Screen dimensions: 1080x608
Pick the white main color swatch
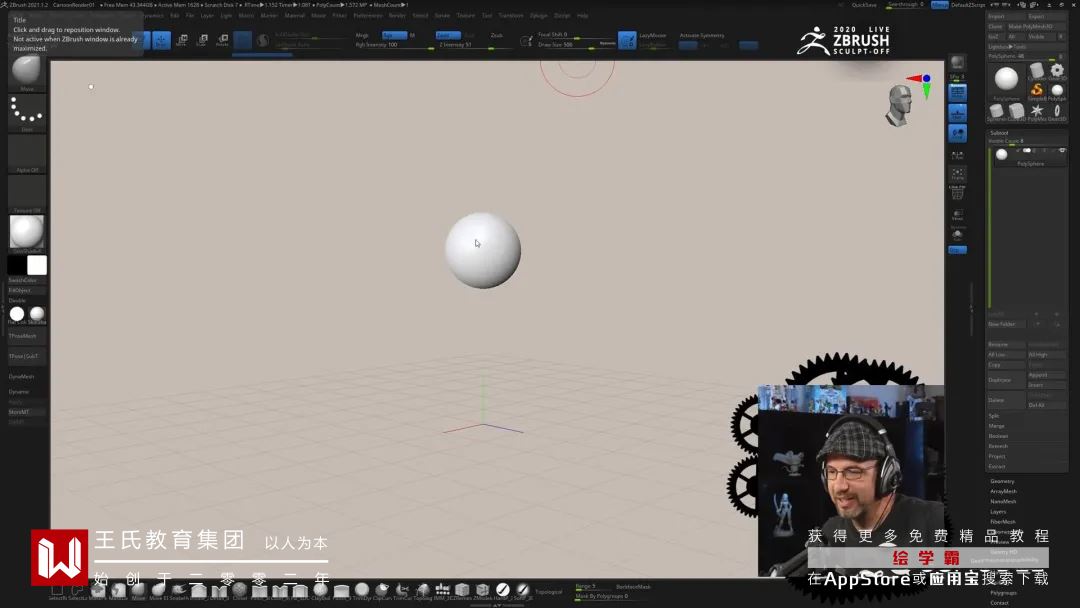tap(37, 265)
